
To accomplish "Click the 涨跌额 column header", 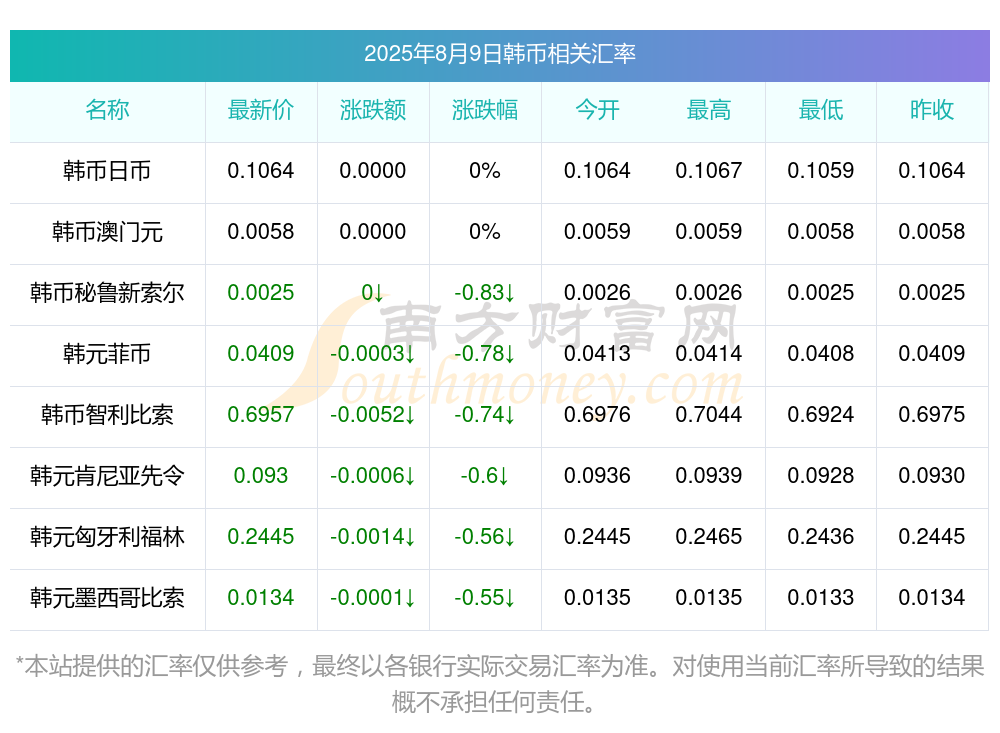I will tap(373, 110).
